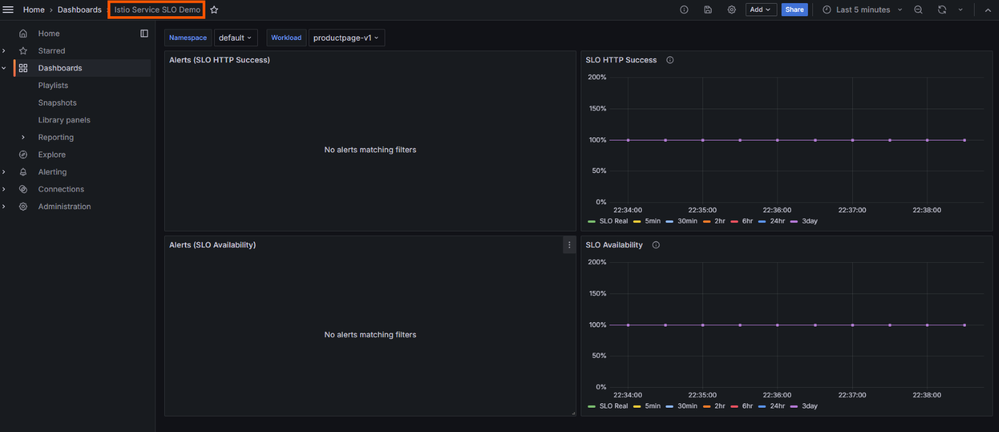
Task: Toggle 3day series in SLO Availability legend
Action: click(x=810, y=406)
